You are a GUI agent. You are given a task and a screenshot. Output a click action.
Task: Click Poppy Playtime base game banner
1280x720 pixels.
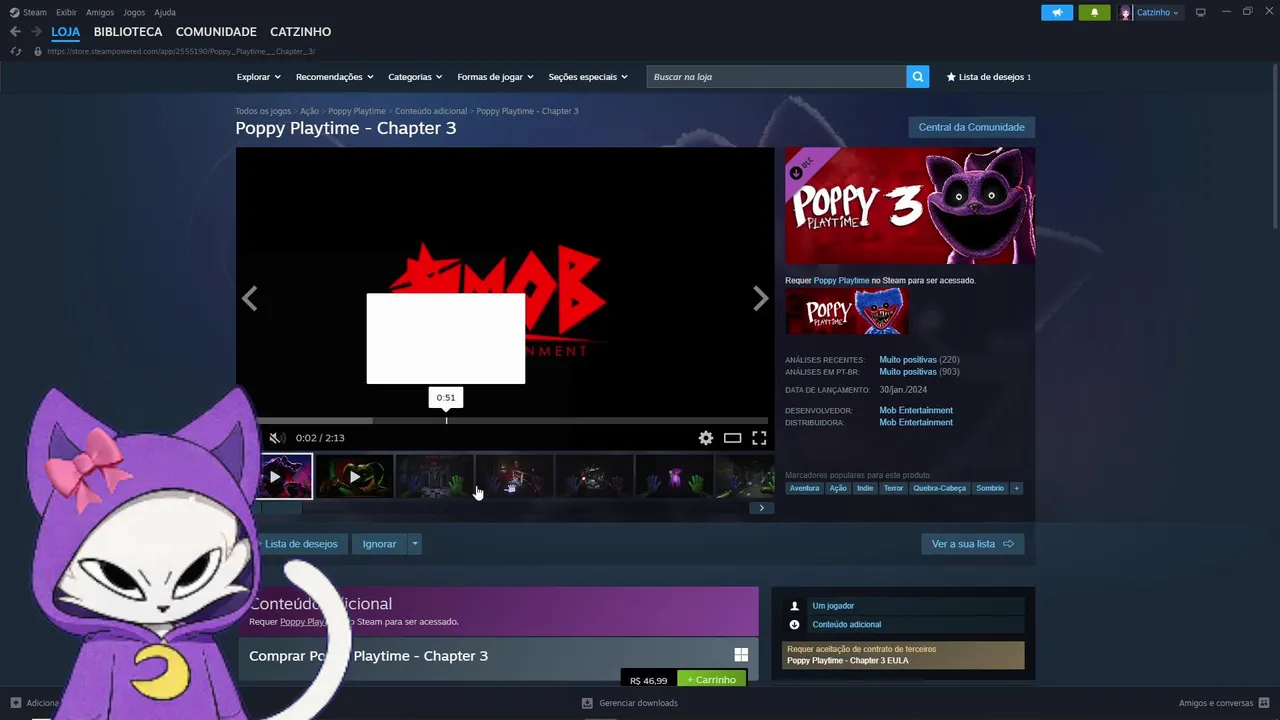click(x=846, y=312)
